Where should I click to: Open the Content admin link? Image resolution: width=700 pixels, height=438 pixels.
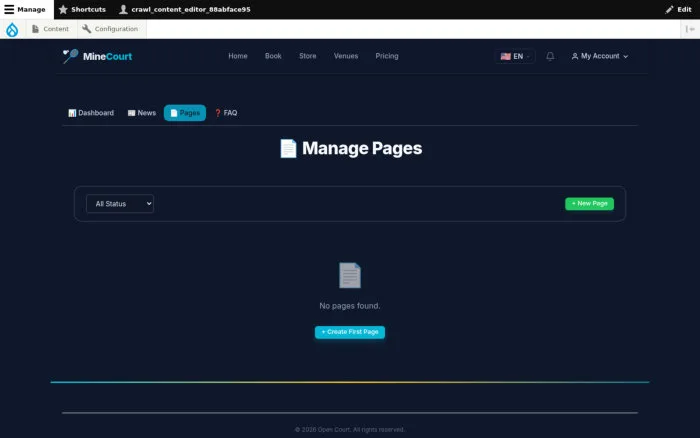pyautogui.click(x=50, y=29)
